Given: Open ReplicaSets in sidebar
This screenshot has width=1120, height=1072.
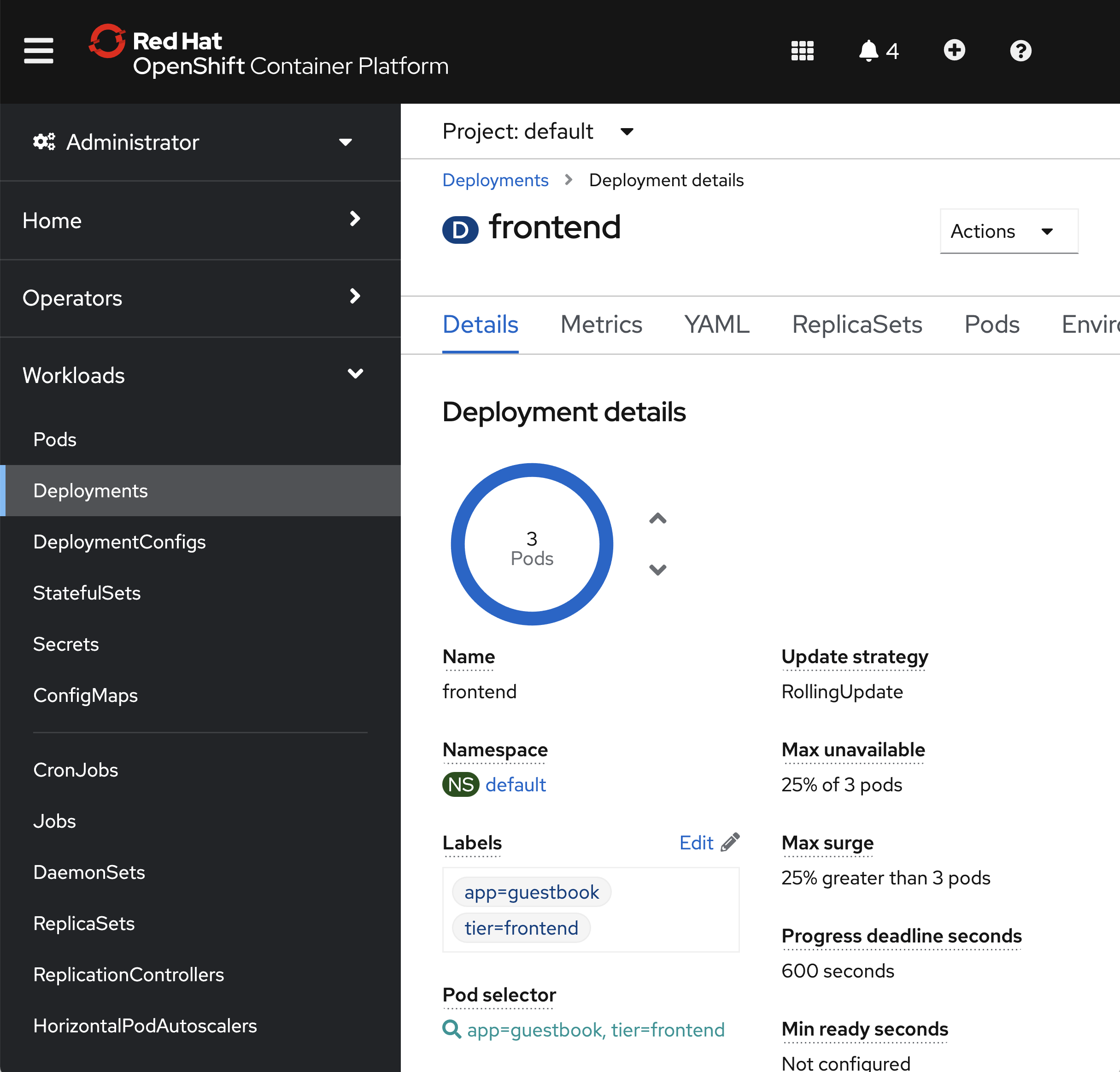Looking at the screenshot, I should [200, 924].
